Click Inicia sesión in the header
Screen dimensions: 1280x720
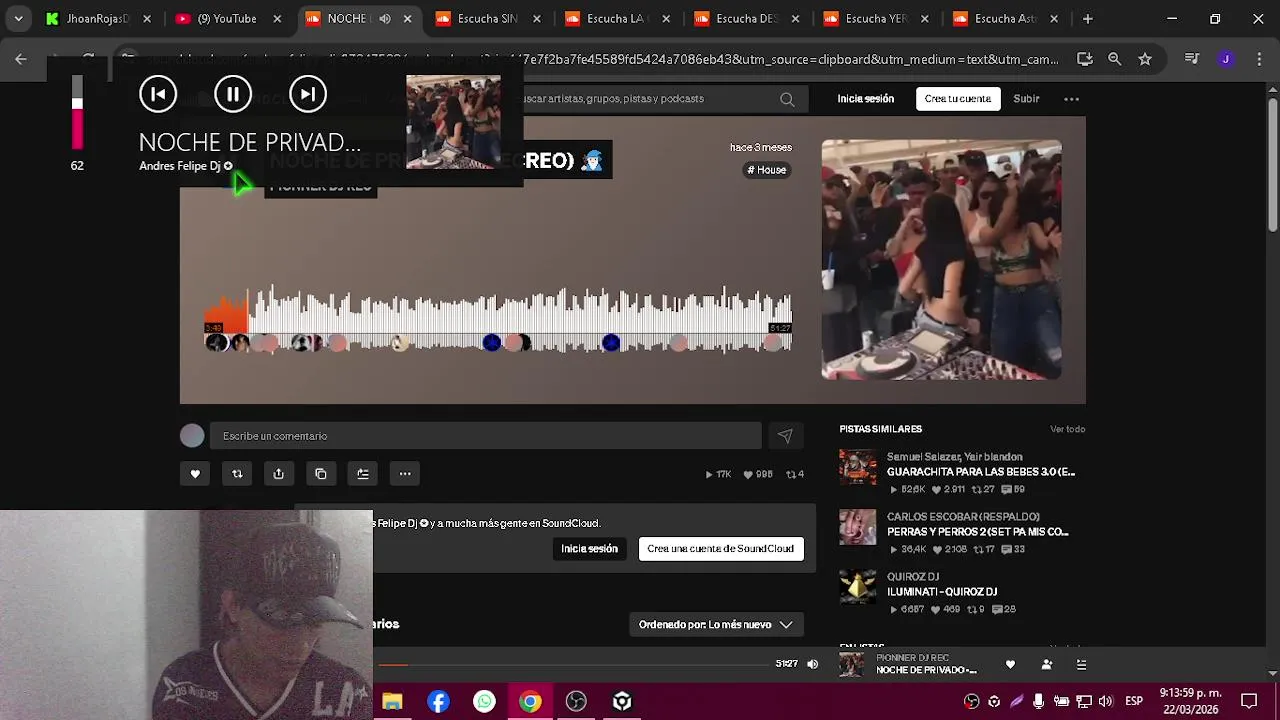pyautogui.click(x=866, y=99)
